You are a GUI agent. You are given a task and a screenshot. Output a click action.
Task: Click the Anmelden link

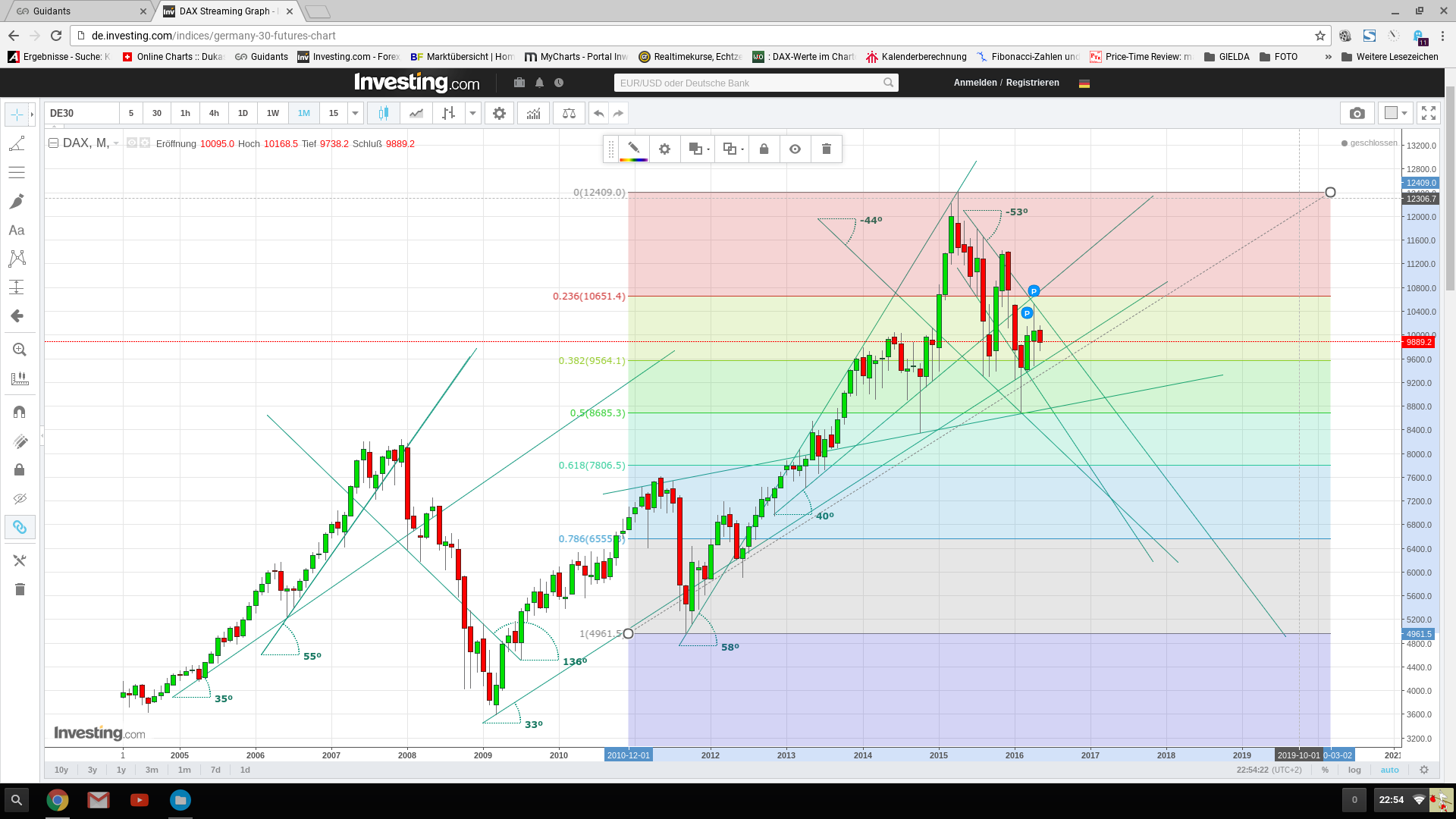coord(975,83)
